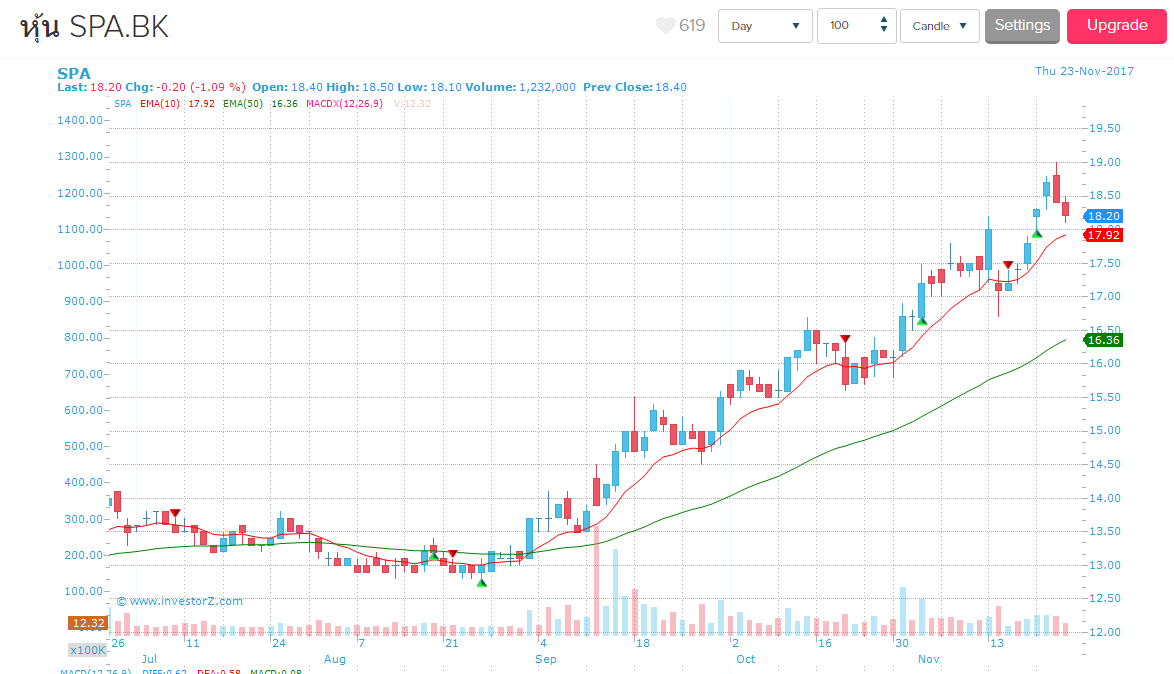The height and width of the screenshot is (674, 1174).
Task: Select the MACDX(12,26,9) legend label
Action: coord(344,103)
